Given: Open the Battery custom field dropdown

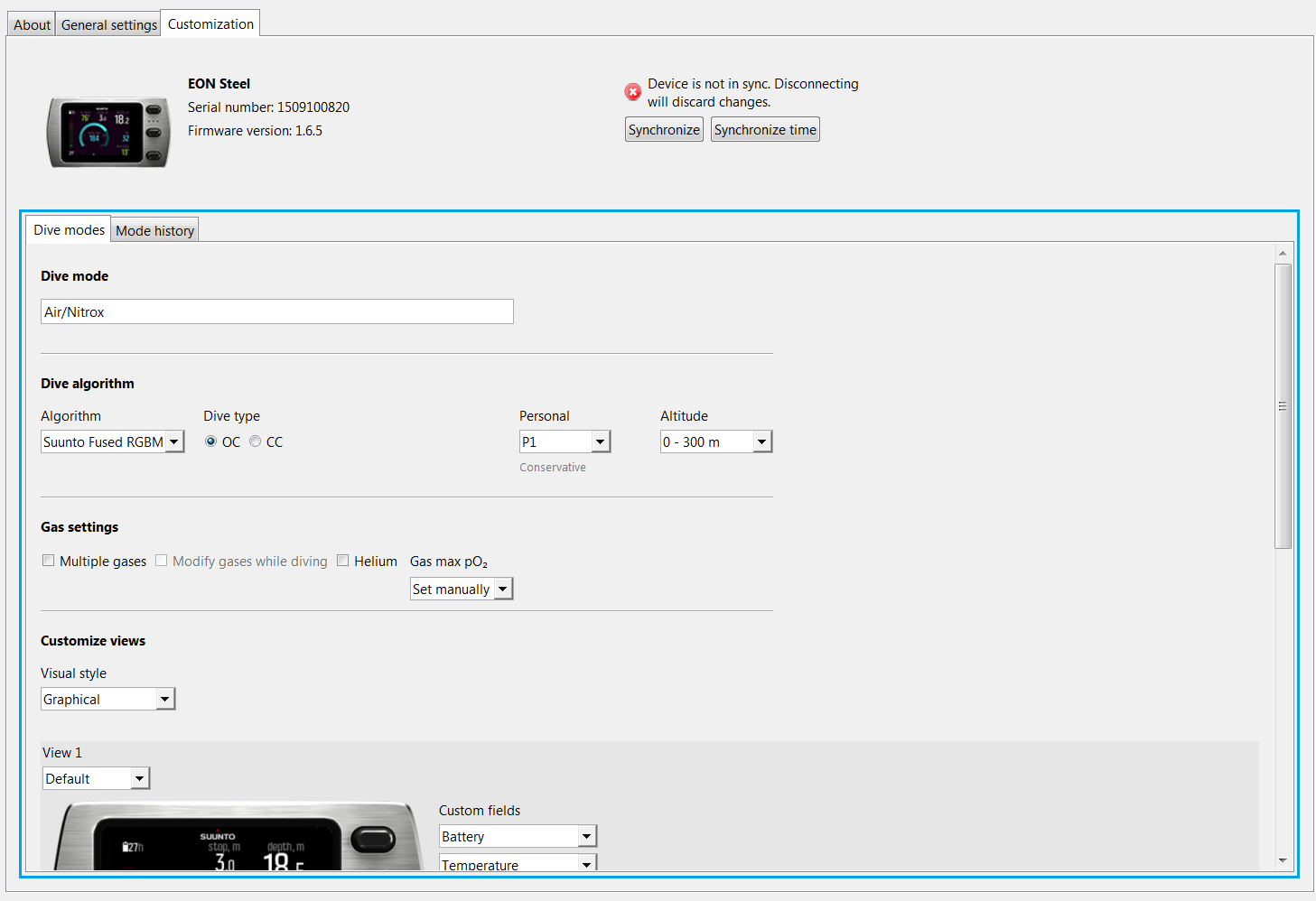Looking at the screenshot, I should coord(518,836).
